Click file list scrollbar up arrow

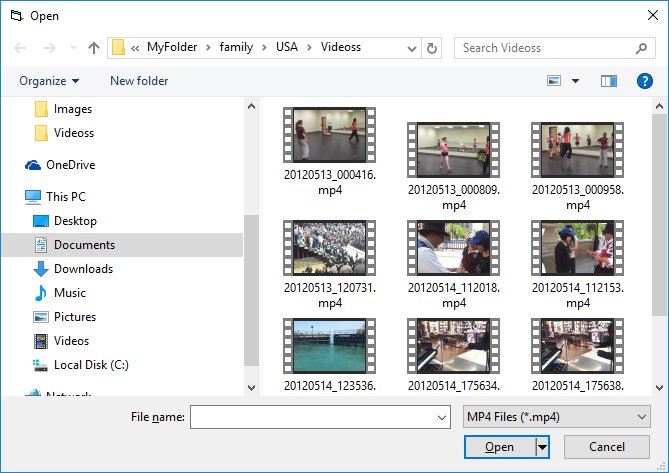(659, 106)
